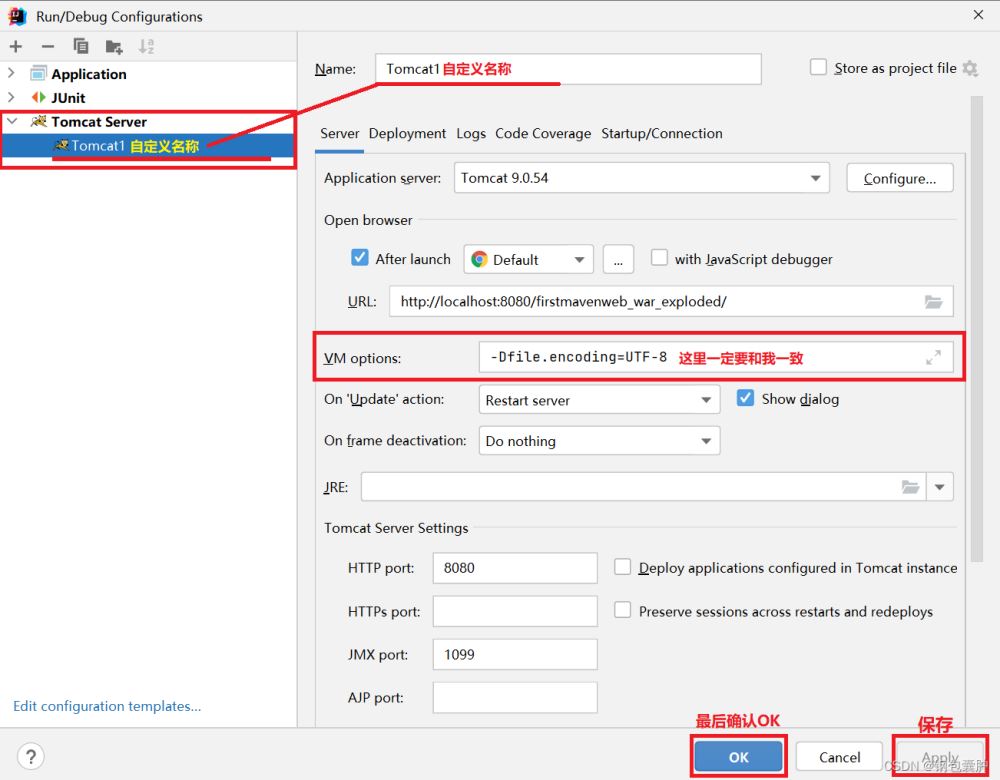The height and width of the screenshot is (780, 1000).
Task: Check Preserve sessions across restarts and redeploys
Action: [x=622, y=610]
